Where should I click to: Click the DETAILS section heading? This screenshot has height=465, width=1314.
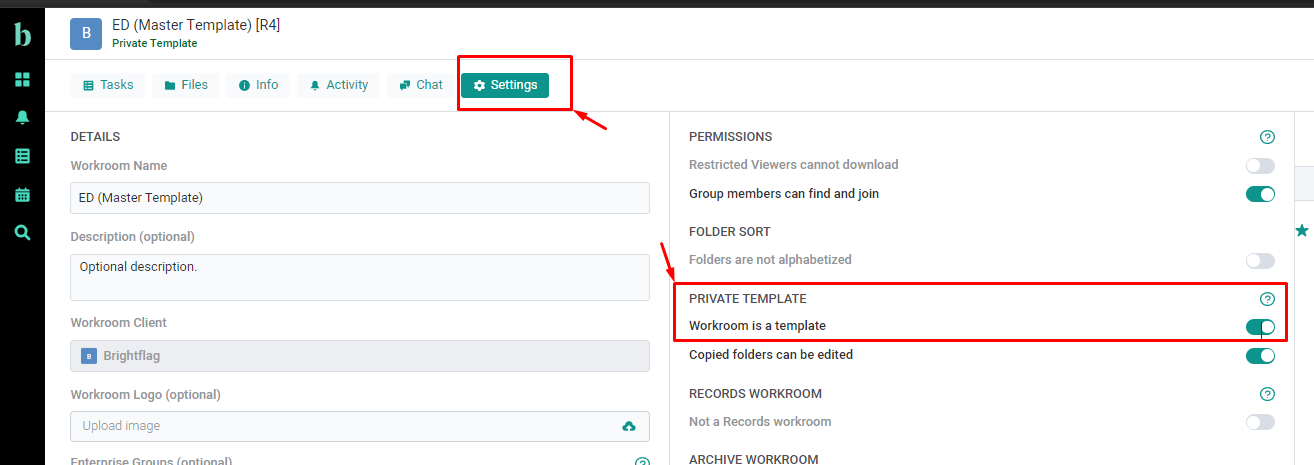[95, 137]
